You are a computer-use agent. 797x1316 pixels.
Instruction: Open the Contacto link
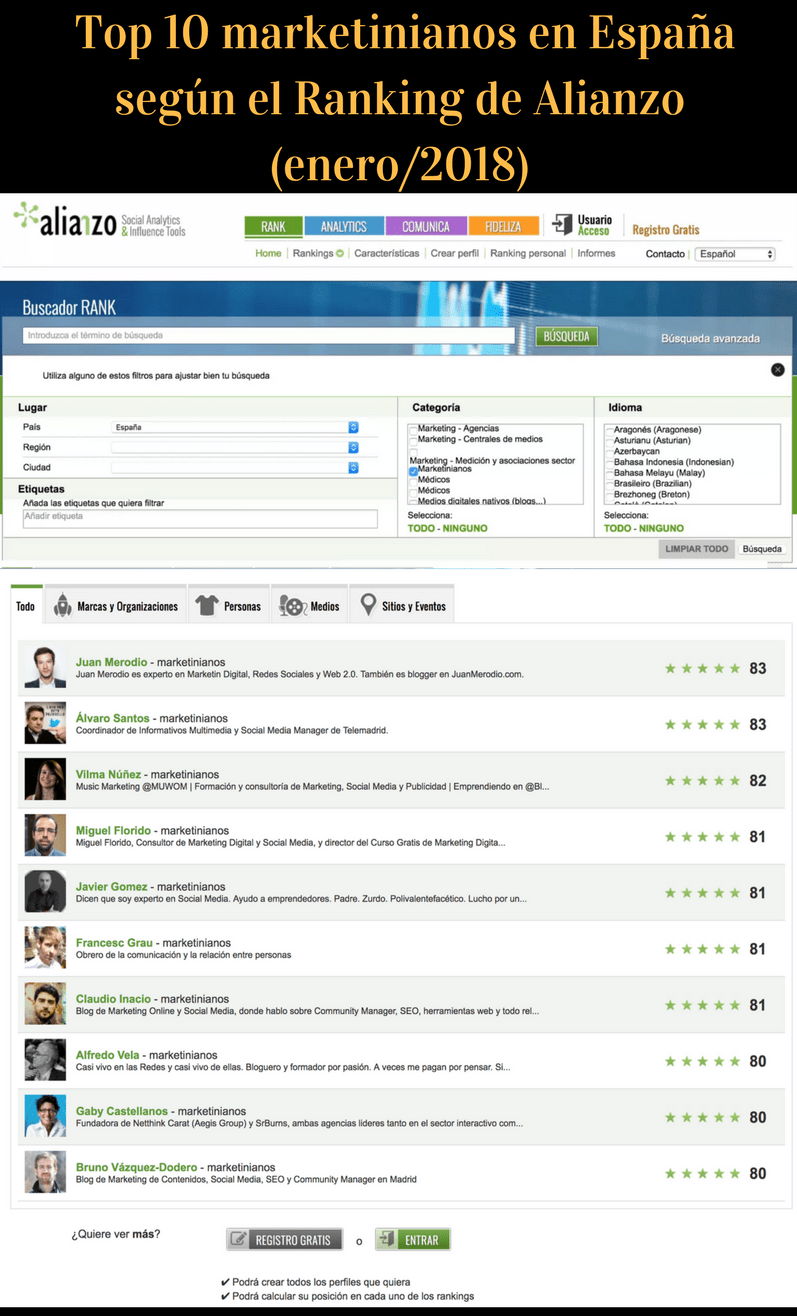665,254
